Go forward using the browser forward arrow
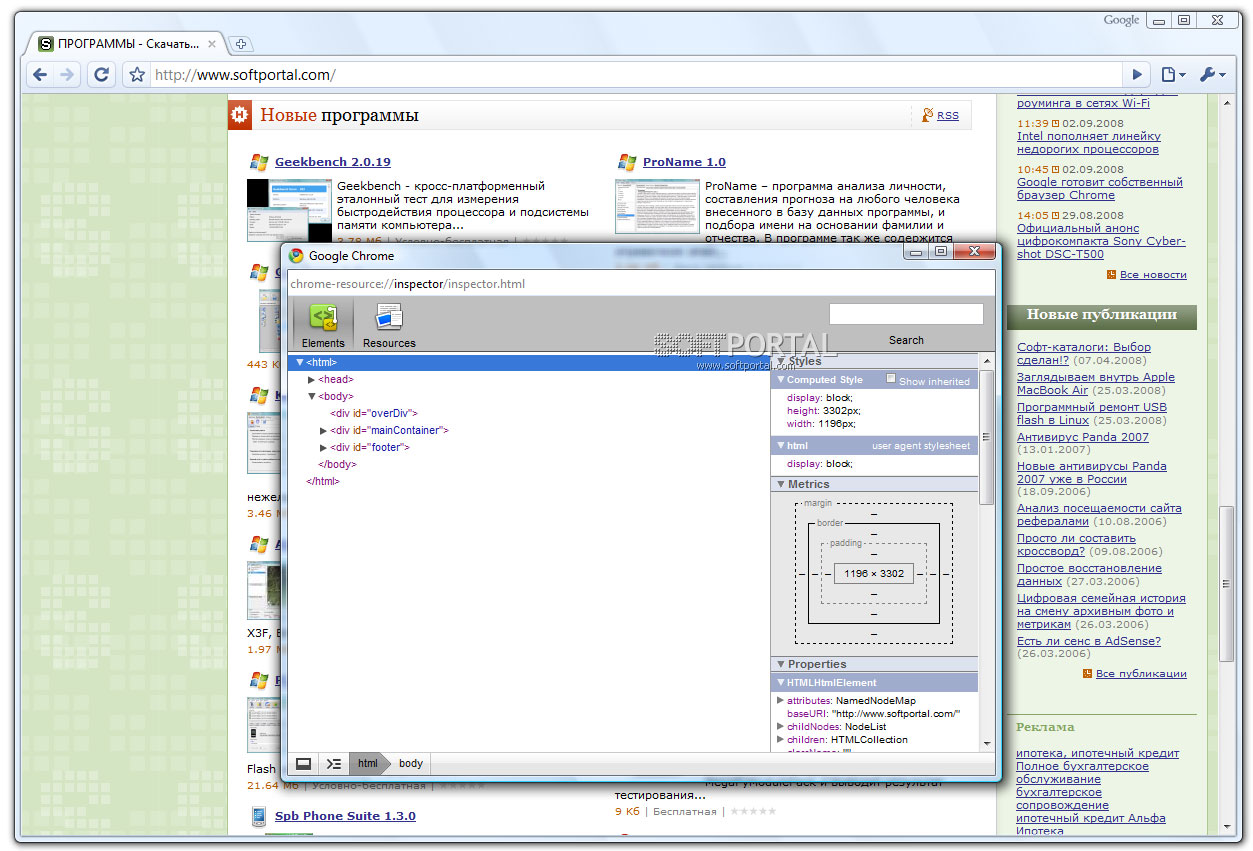Image resolution: width=1253 pixels, height=851 pixels. tap(67, 75)
